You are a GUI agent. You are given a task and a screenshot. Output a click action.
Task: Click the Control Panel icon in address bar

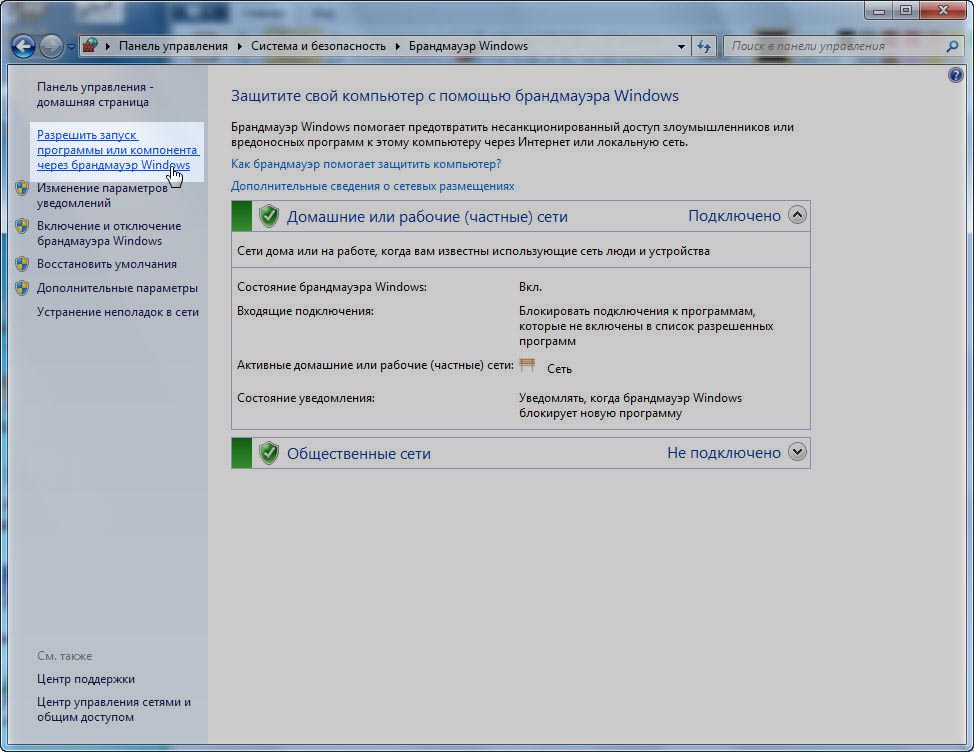[90, 46]
